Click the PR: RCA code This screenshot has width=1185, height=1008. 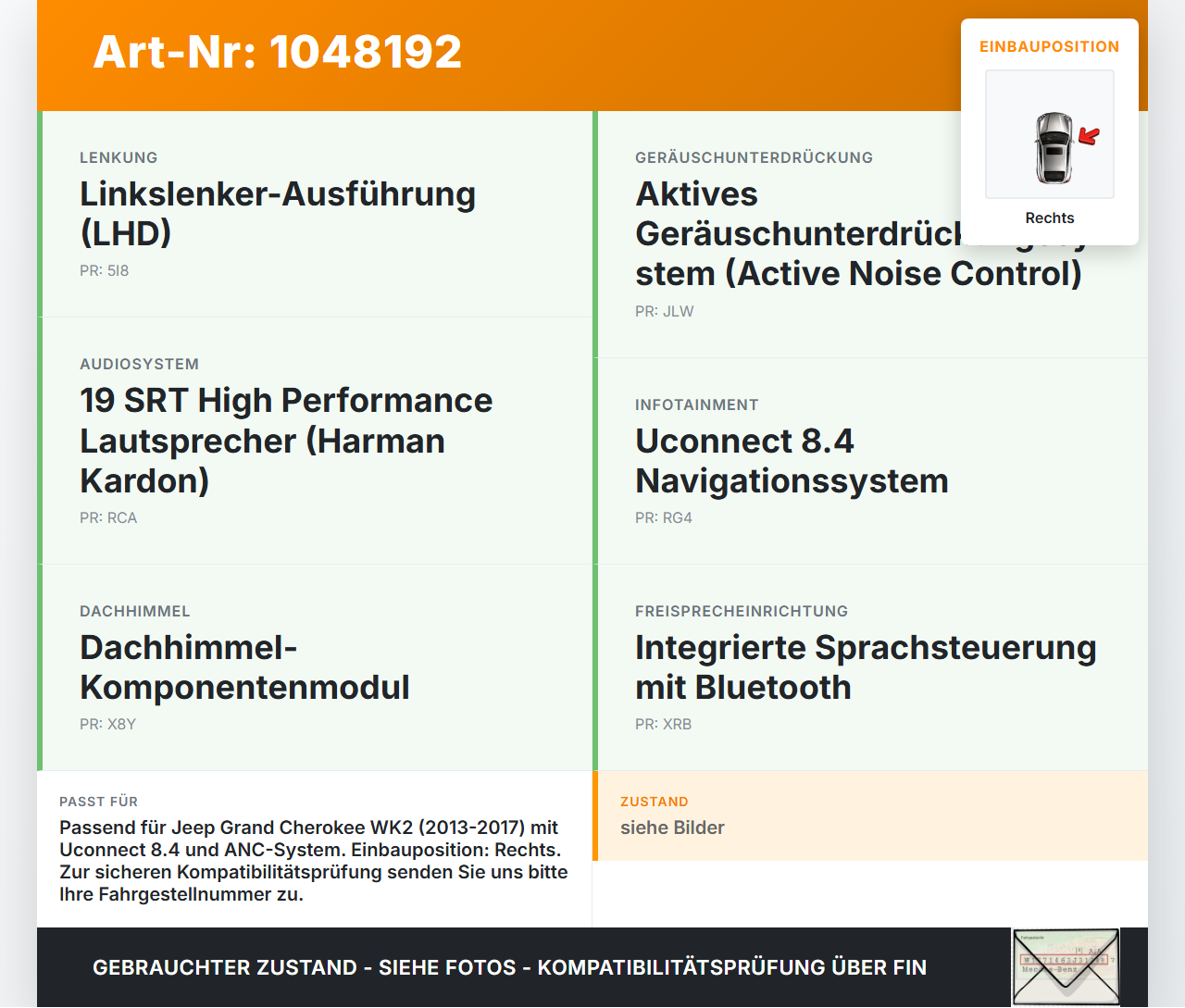(x=108, y=518)
